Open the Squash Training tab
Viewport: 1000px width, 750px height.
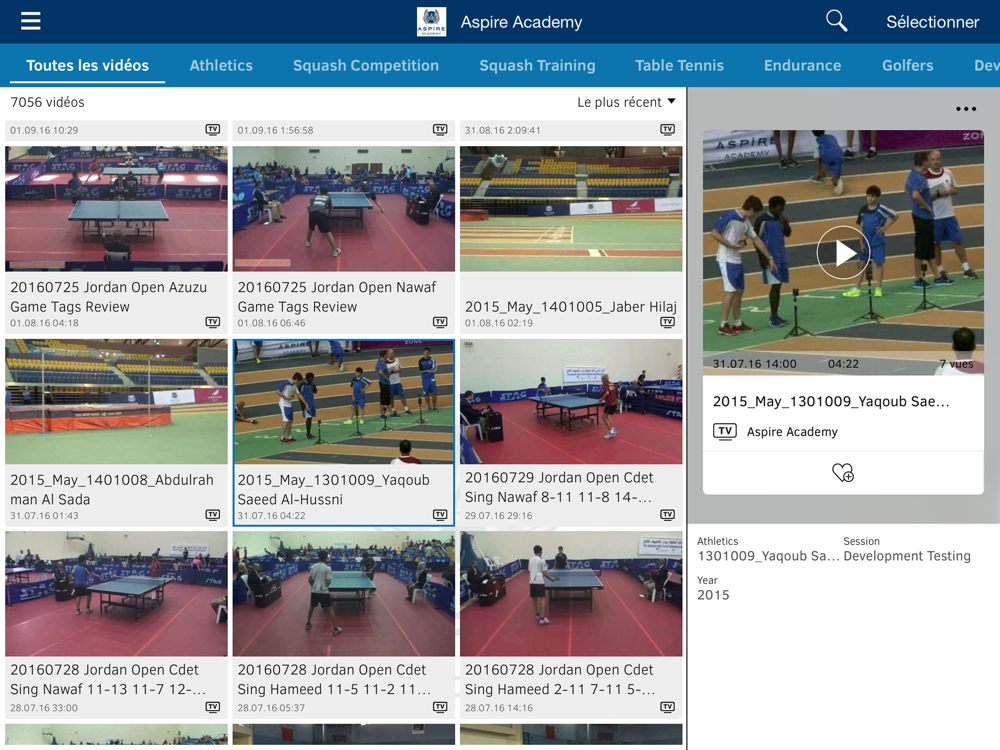tap(537, 65)
